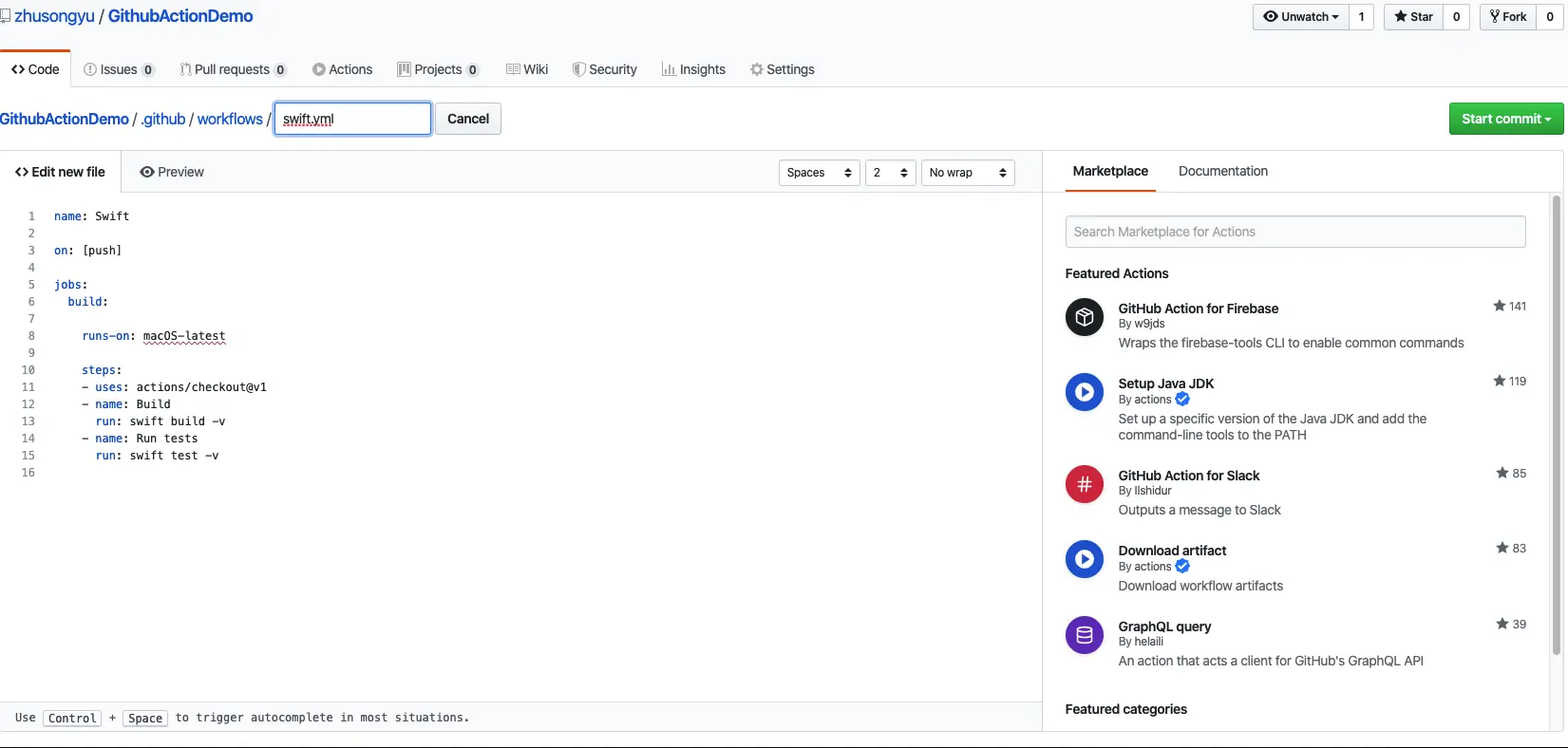The image size is (1568, 748).
Task: Click the watchers count 1
Action: [x=1361, y=17]
